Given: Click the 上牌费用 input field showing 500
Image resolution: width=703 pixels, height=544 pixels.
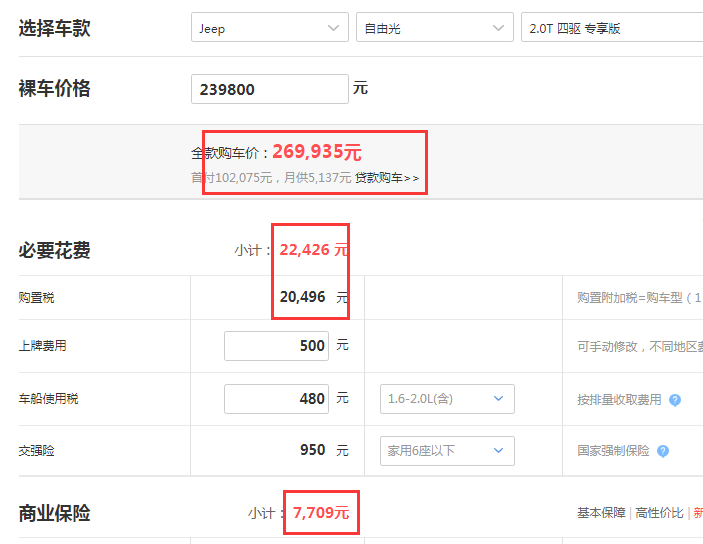Looking at the screenshot, I should [276, 346].
